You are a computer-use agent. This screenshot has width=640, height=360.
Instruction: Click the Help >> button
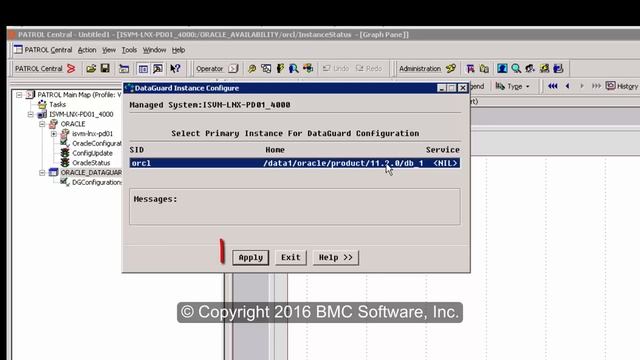click(x=336, y=258)
